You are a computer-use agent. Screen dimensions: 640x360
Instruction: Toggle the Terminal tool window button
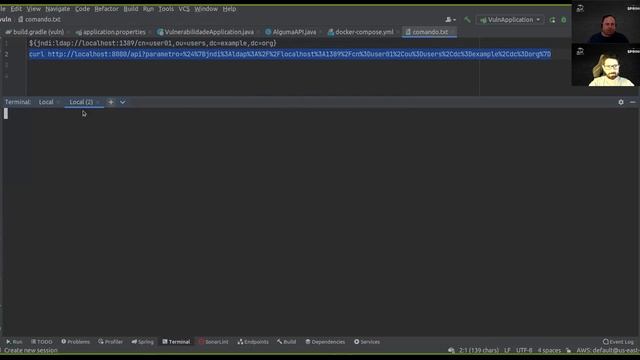(x=176, y=342)
